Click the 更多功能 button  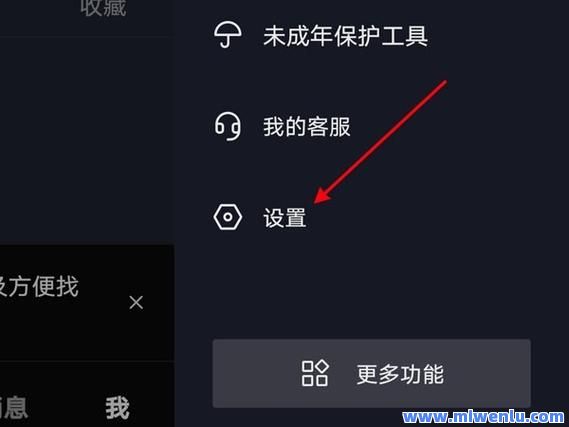pos(372,373)
